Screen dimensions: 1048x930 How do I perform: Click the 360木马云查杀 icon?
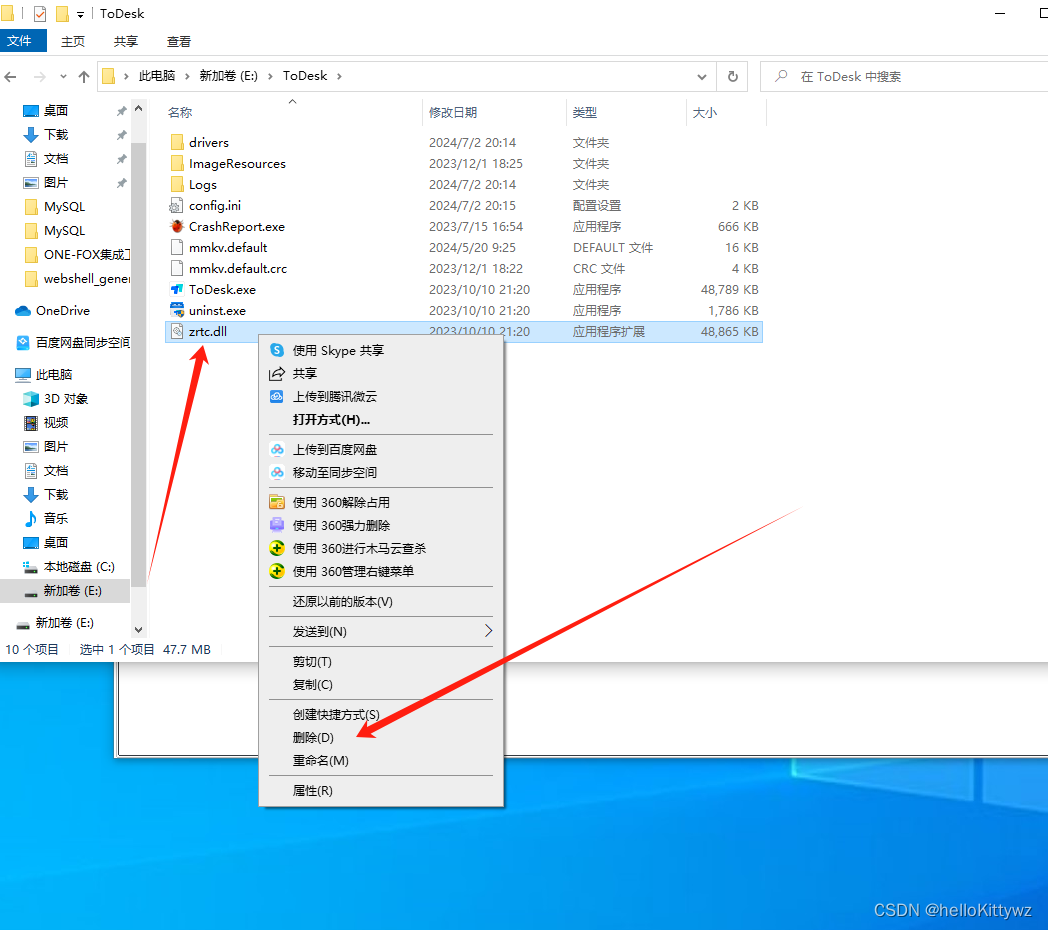277,548
